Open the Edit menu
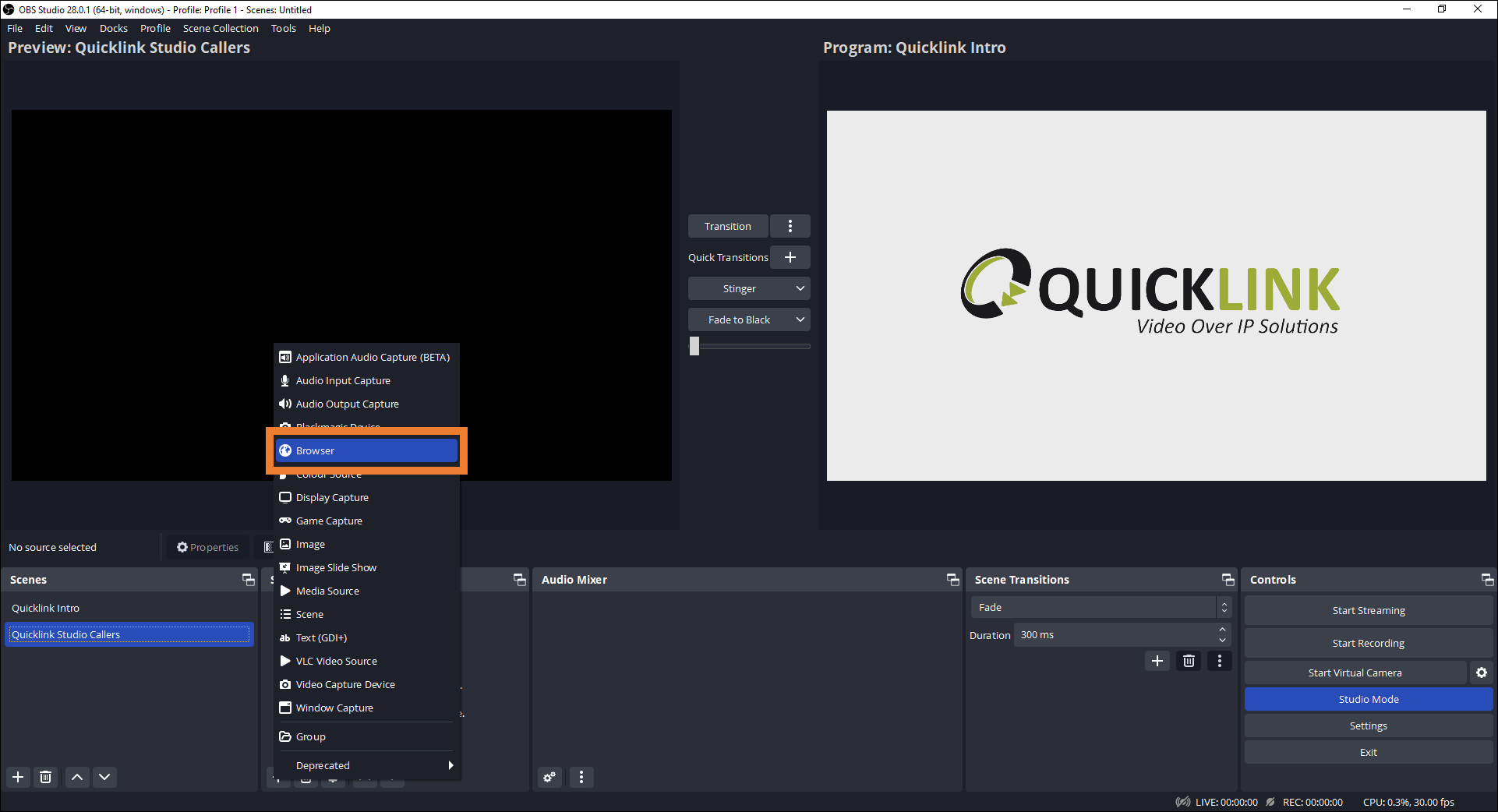The image size is (1498, 812). (44, 28)
